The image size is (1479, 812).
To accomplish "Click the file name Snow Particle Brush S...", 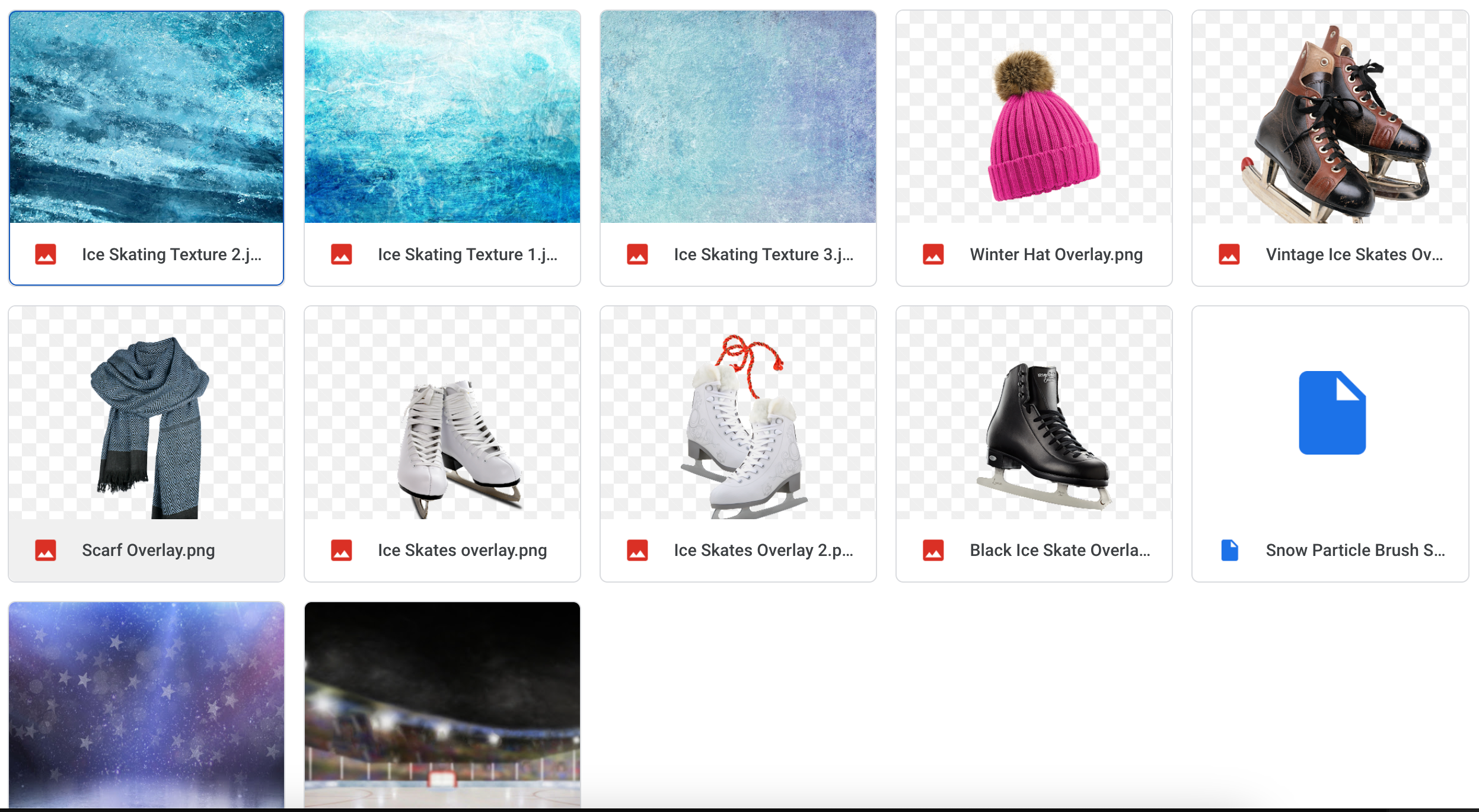I will click(1356, 550).
